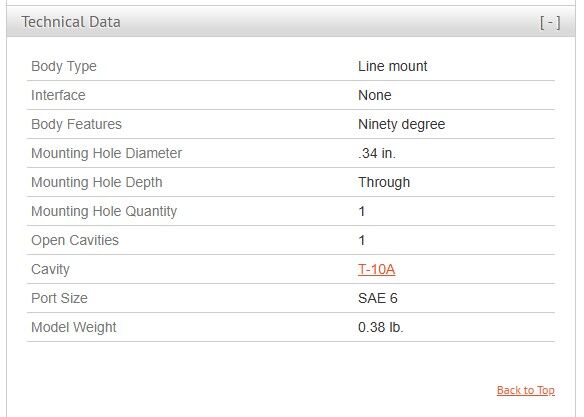Select the None interface value

pos(374,95)
